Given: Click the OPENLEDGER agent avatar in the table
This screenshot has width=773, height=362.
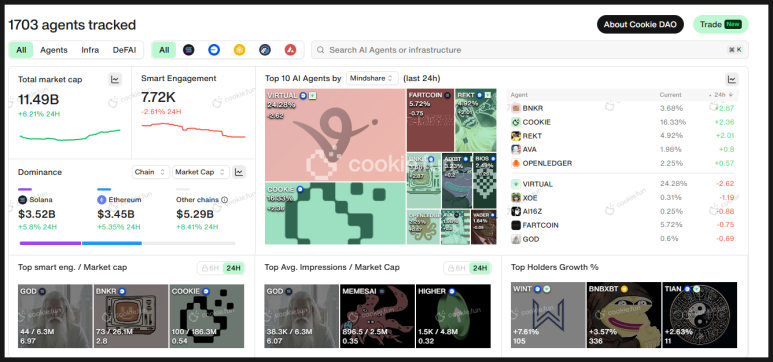Looking at the screenshot, I should 516,163.
